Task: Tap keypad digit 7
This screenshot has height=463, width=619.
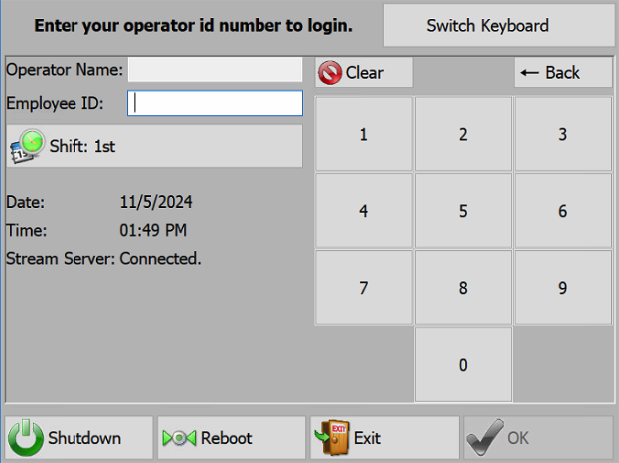Action: pyautogui.click(x=364, y=287)
